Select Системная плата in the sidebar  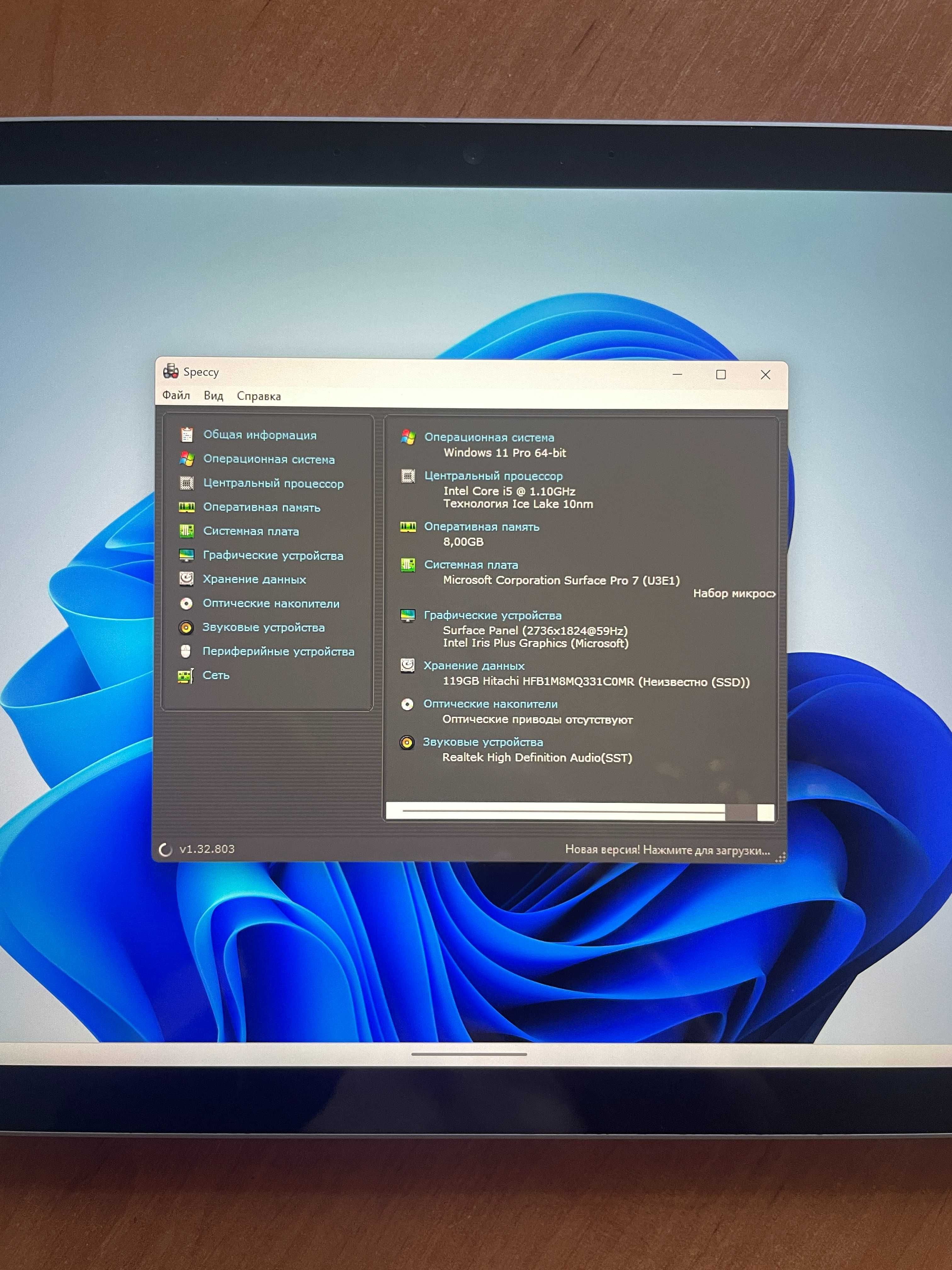click(x=251, y=531)
